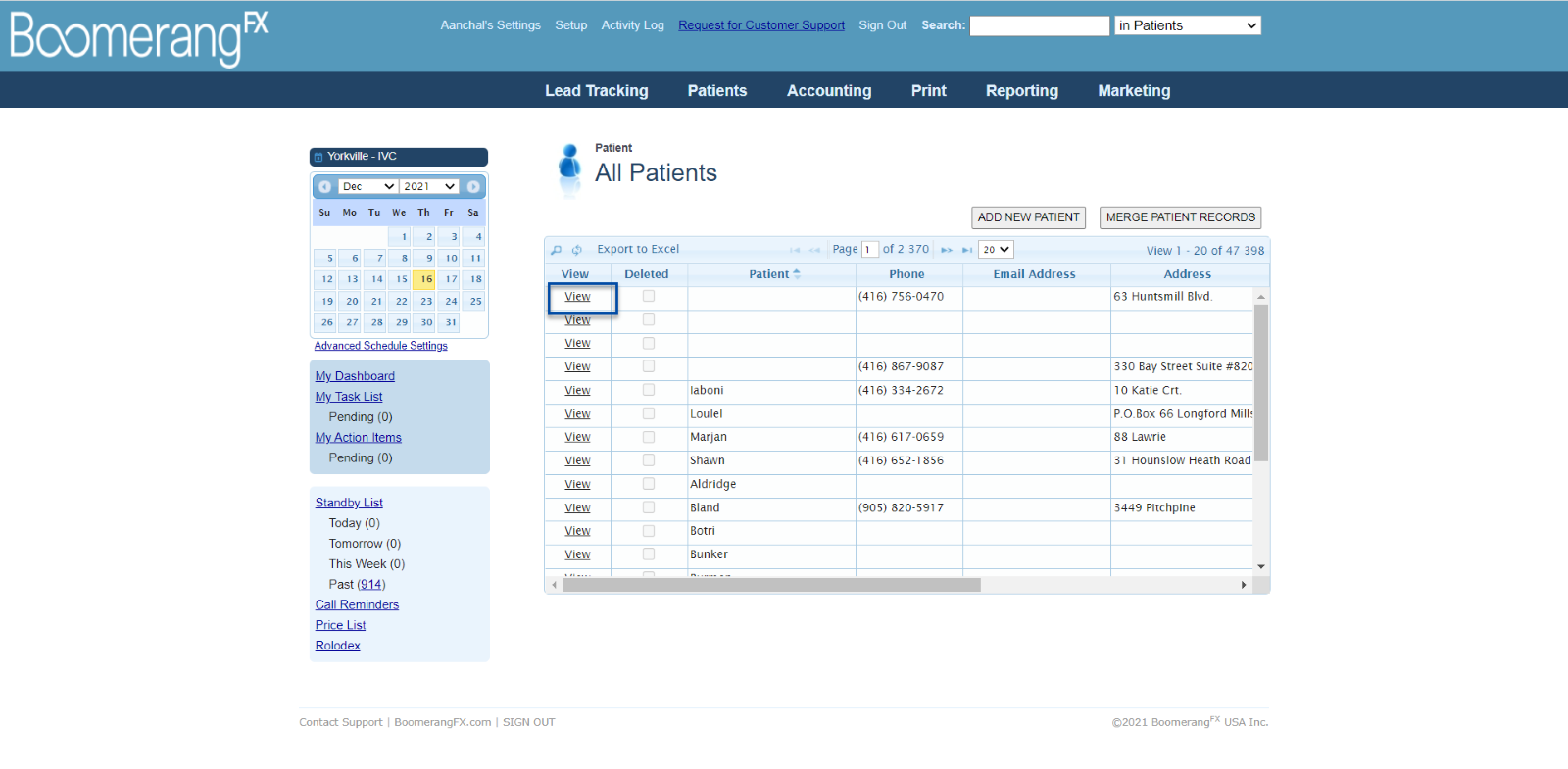This screenshot has width=1568, height=769.
Task: Click the ADD NEW PATIENT button
Action: point(1028,217)
